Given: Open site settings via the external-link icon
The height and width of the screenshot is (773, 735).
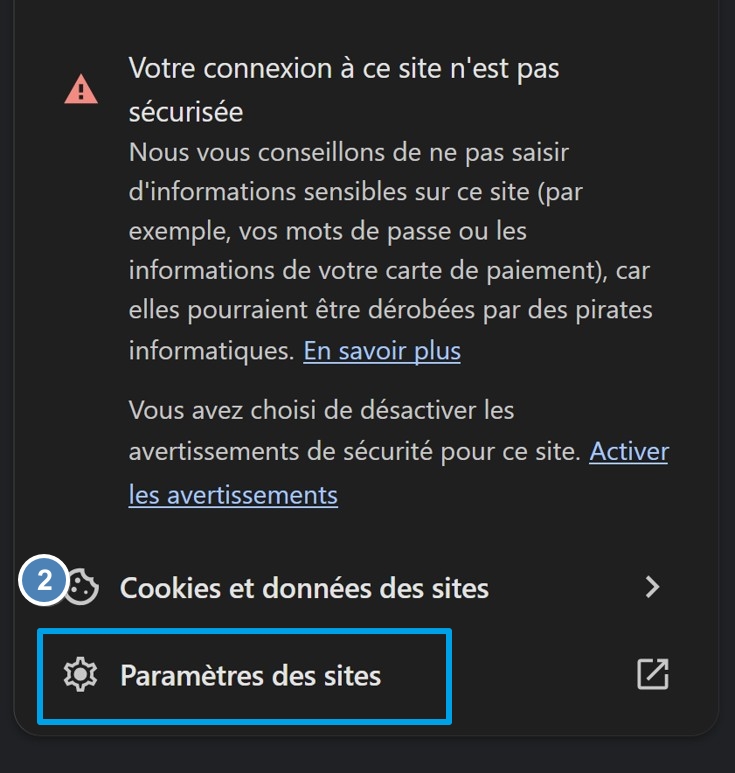Looking at the screenshot, I should [x=652, y=675].
